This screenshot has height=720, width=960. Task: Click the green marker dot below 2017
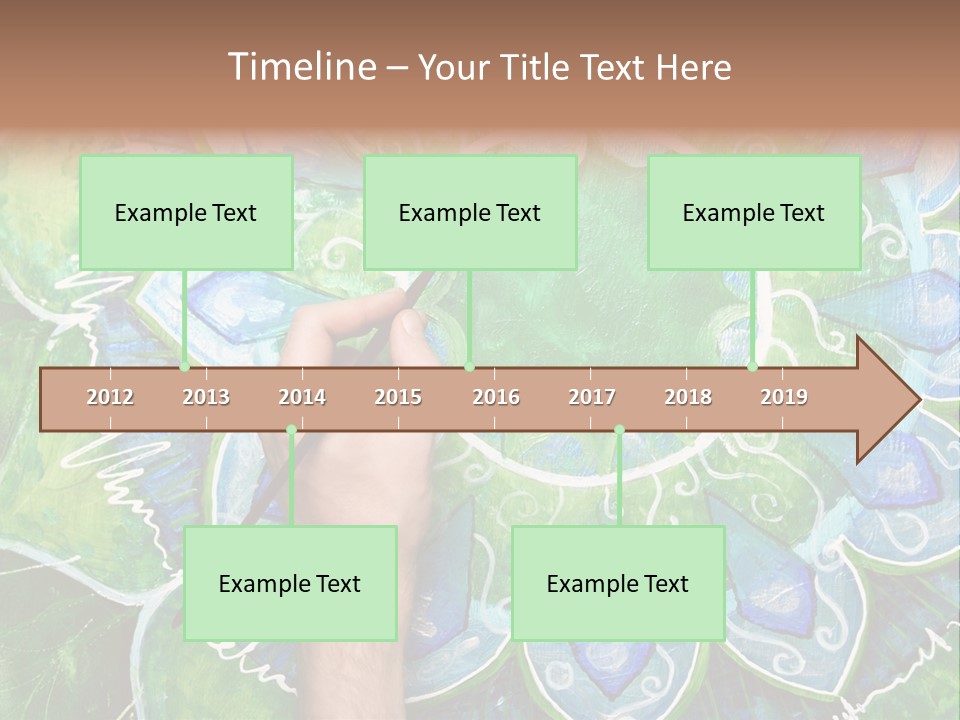pos(619,430)
